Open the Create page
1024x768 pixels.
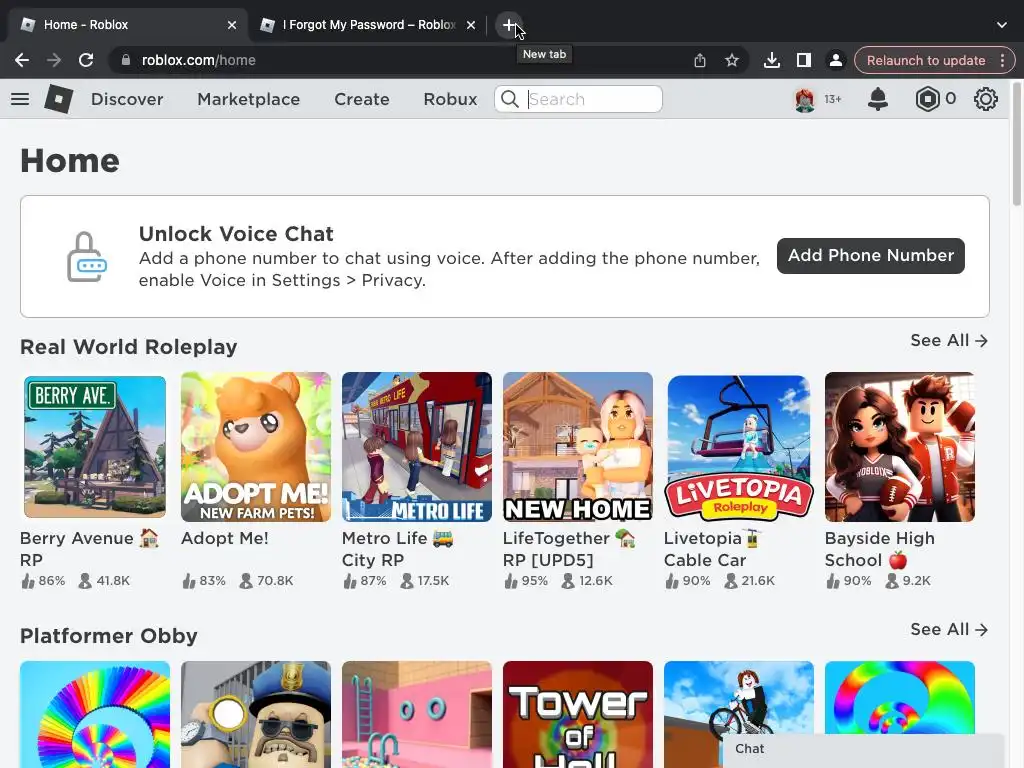[x=362, y=99]
